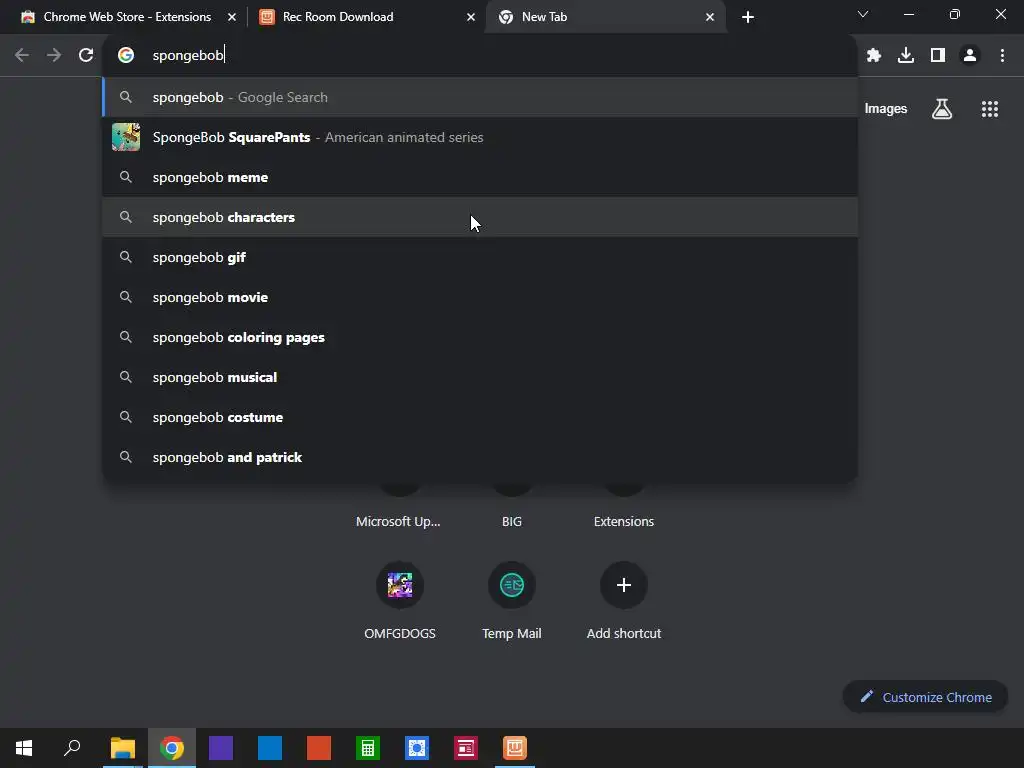
Task: Select 'spongebob musical' suggestion
Action: click(480, 377)
